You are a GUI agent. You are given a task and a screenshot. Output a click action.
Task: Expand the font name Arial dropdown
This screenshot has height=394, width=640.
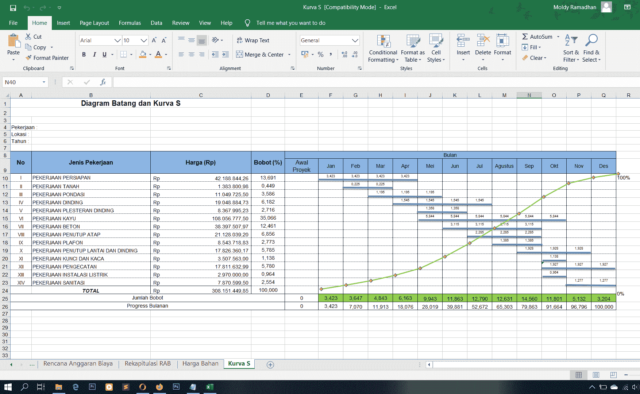(x=117, y=40)
